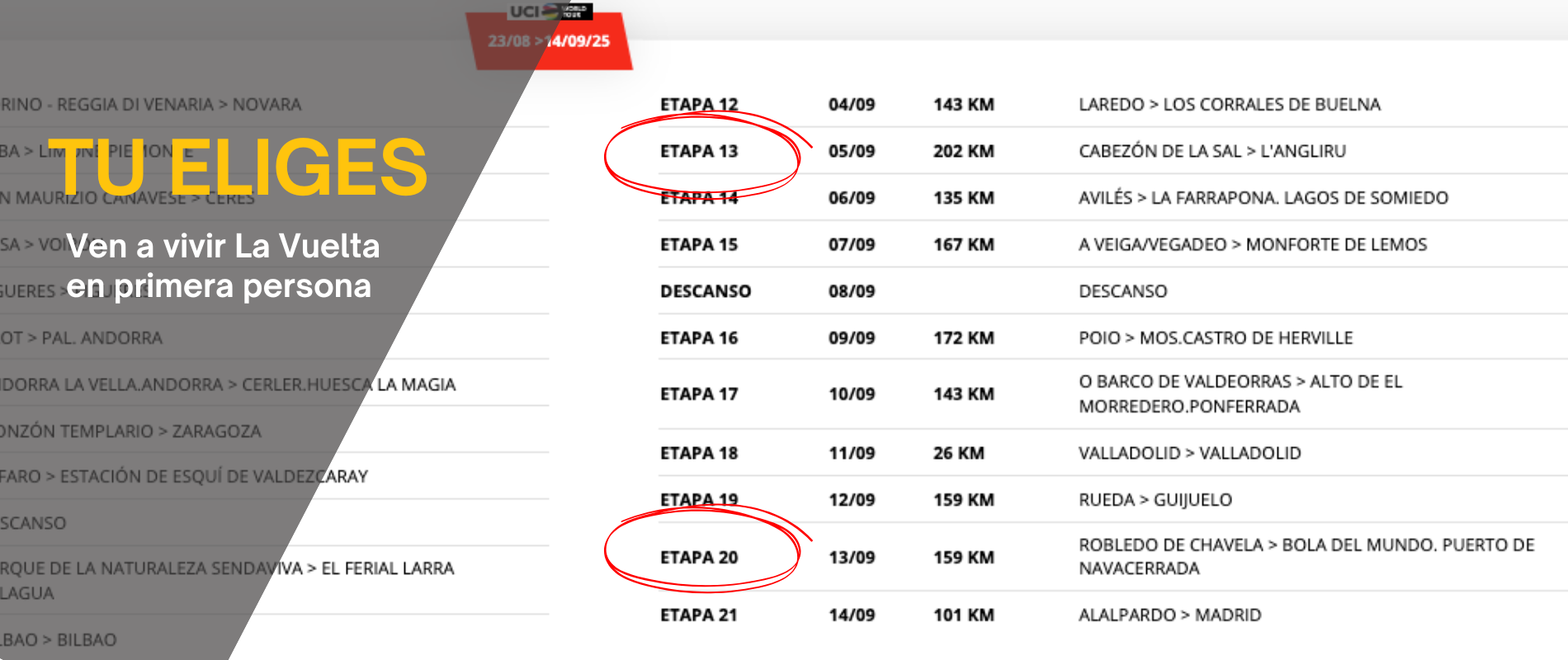Click the date '12/09'
The image size is (1568, 660).
tap(852, 500)
